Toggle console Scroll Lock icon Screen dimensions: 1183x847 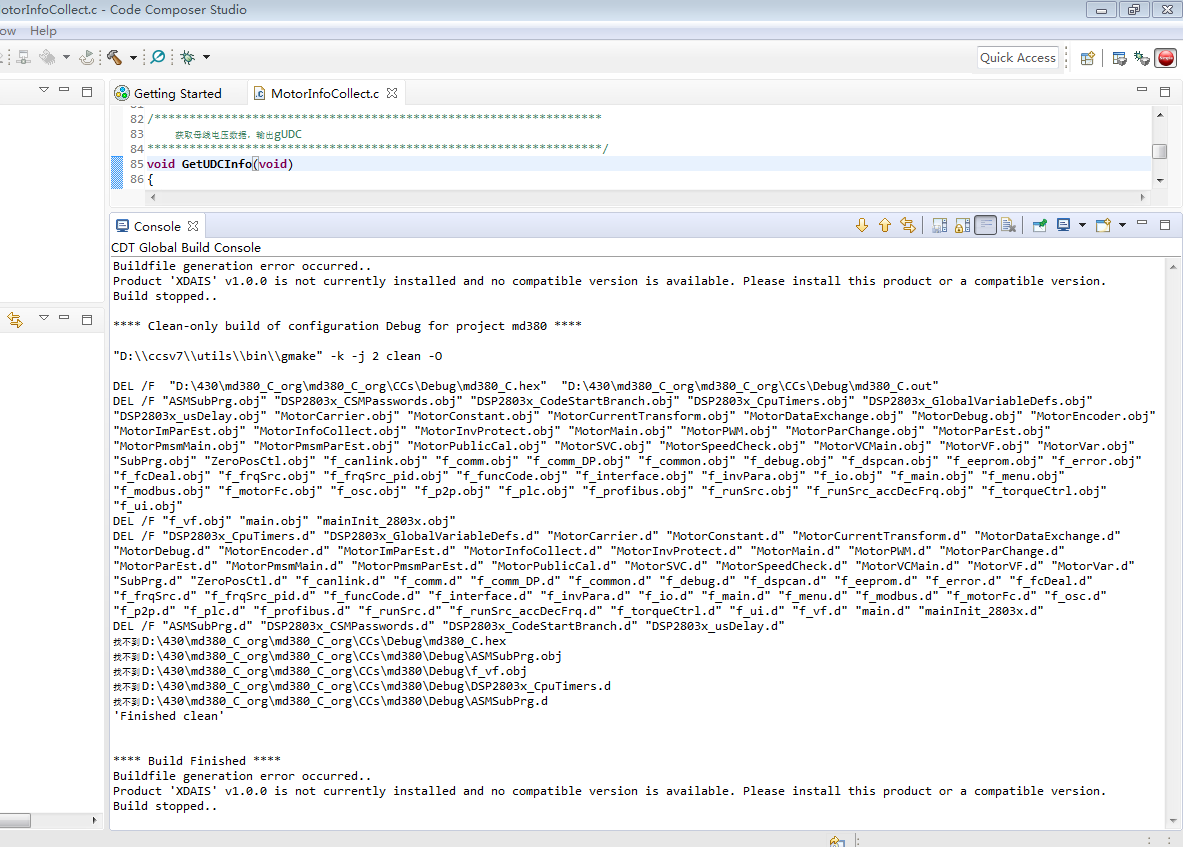click(x=963, y=226)
